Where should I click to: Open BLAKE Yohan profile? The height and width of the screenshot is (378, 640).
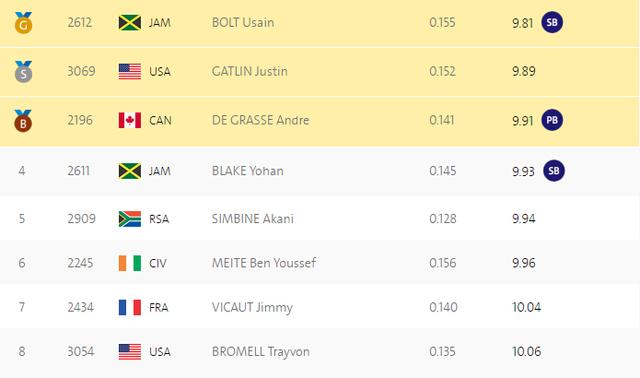point(247,171)
